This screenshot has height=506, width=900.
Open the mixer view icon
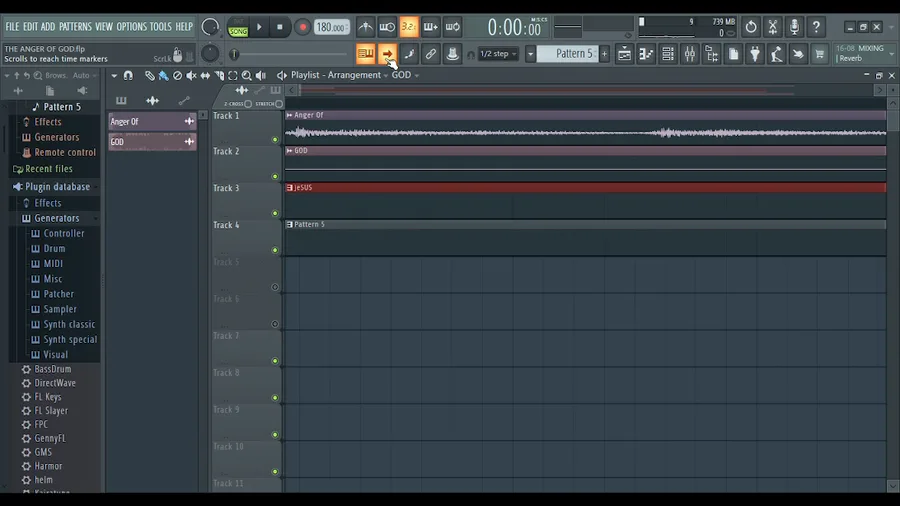689,54
